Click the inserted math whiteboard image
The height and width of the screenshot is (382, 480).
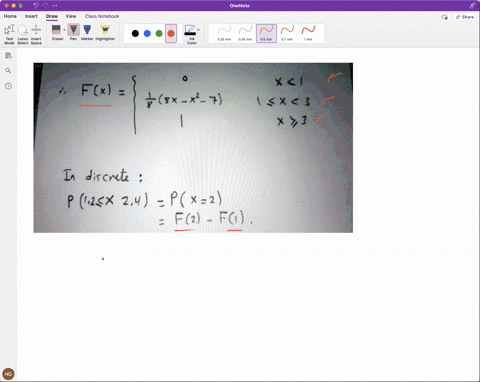(x=193, y=148)
